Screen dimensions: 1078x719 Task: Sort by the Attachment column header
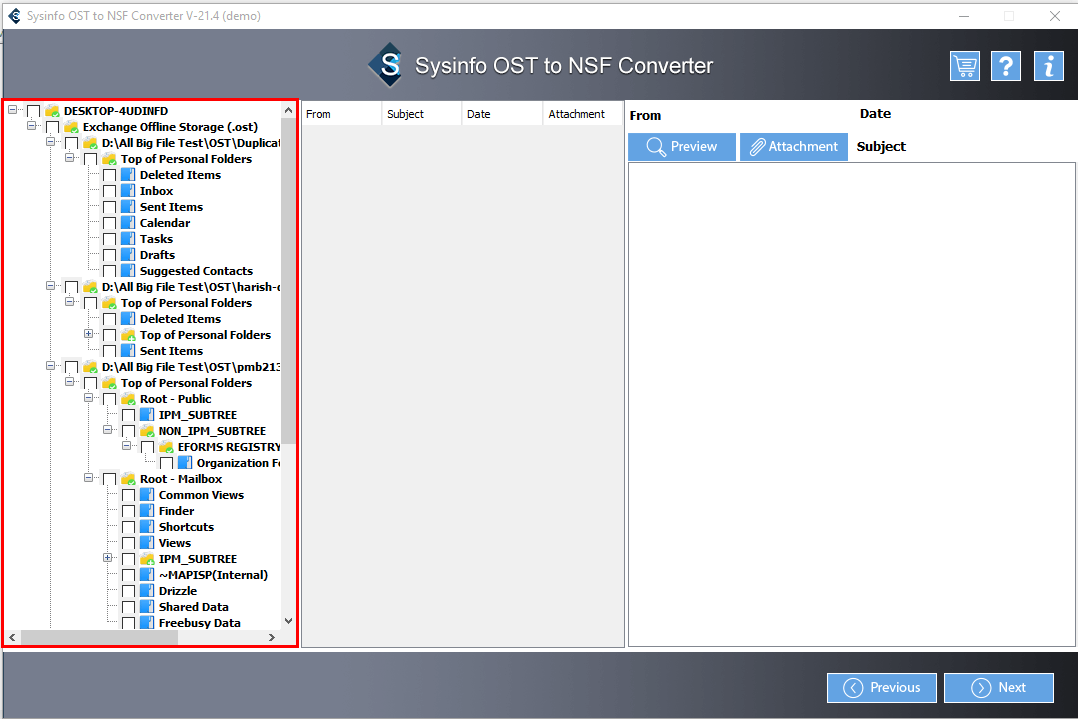point(583,114)
